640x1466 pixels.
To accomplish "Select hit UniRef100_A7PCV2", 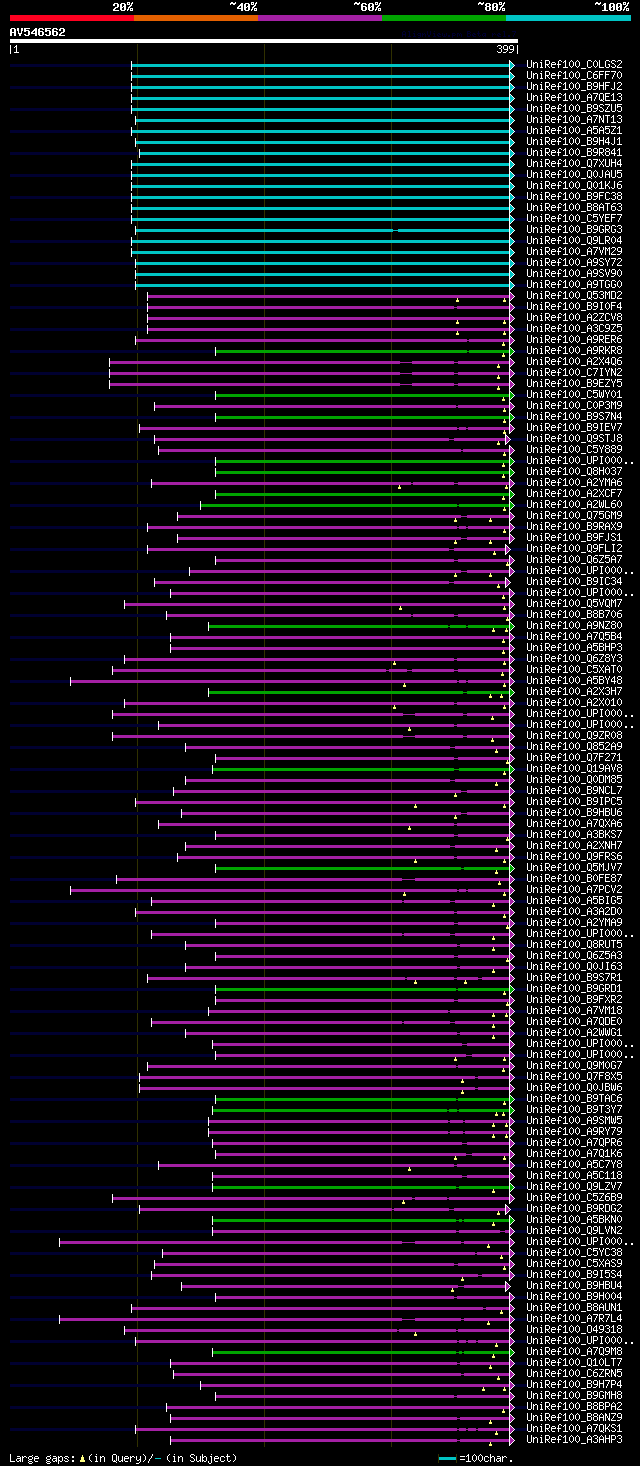I will (573, 890).
